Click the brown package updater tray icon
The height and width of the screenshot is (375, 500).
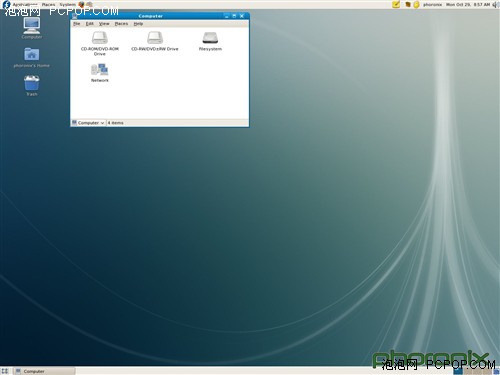[408, 5]
